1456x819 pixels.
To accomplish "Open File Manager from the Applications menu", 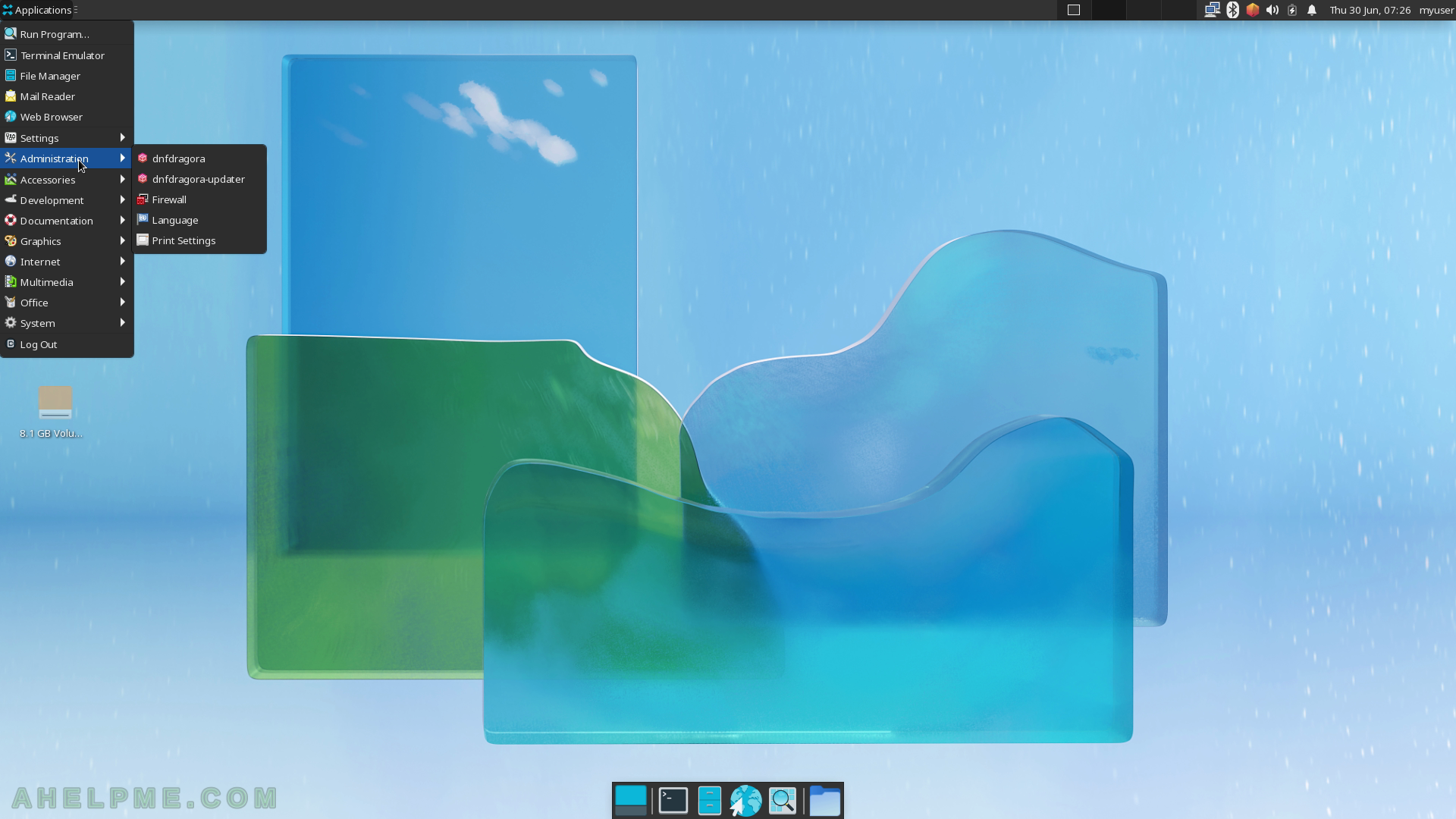I will coord(67,76).
